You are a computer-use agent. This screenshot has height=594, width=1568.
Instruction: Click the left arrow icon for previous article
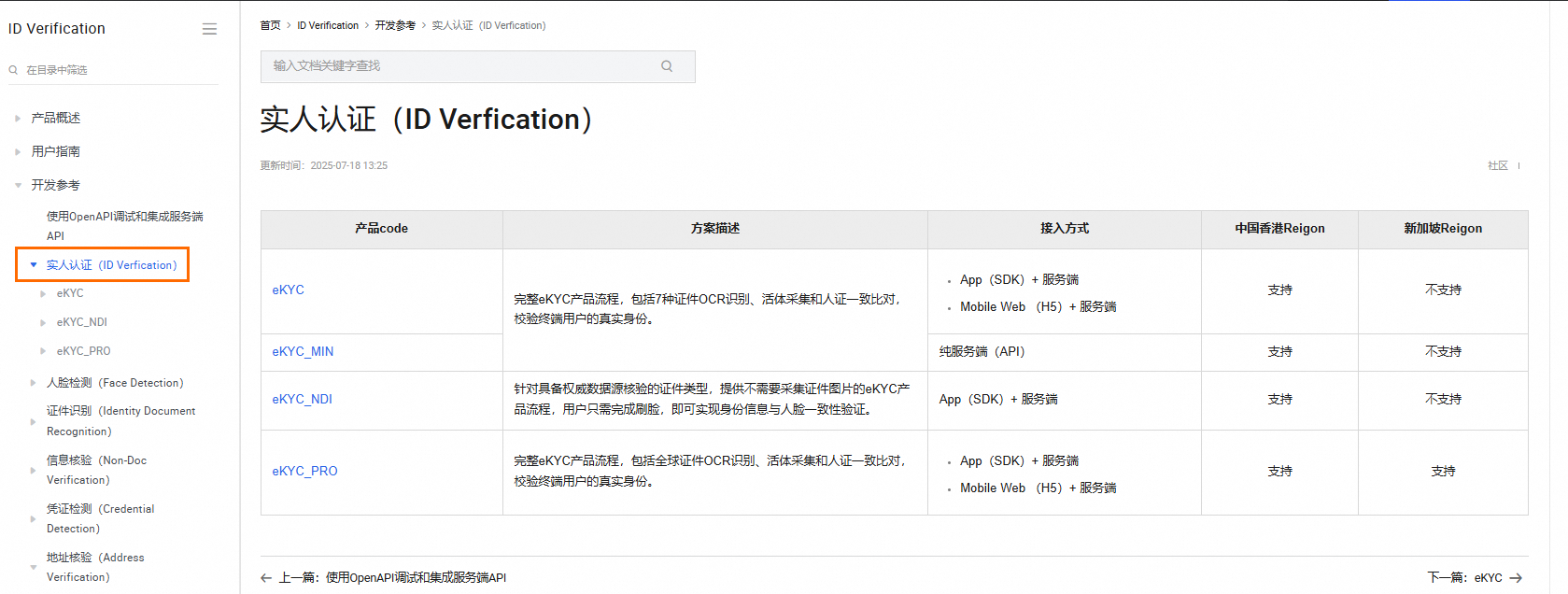[x=266, y=578]
